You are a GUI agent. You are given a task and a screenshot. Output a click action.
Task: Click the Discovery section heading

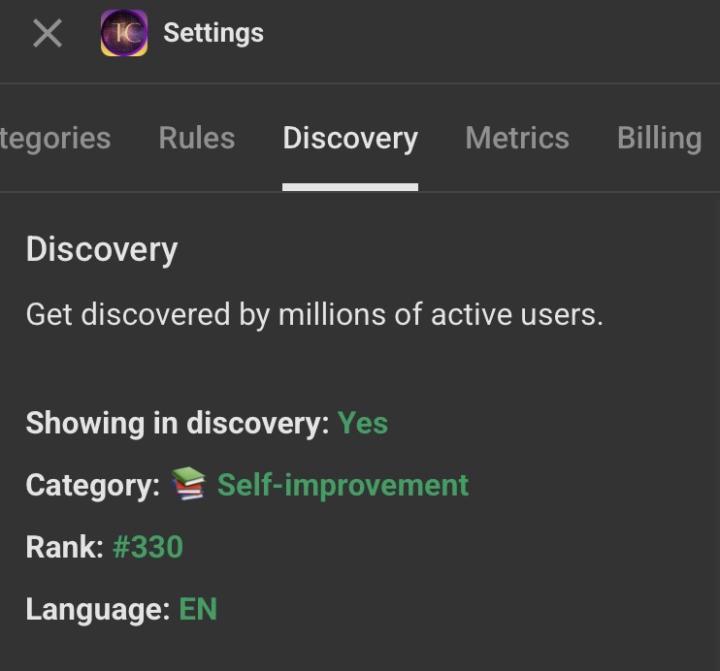101,249
